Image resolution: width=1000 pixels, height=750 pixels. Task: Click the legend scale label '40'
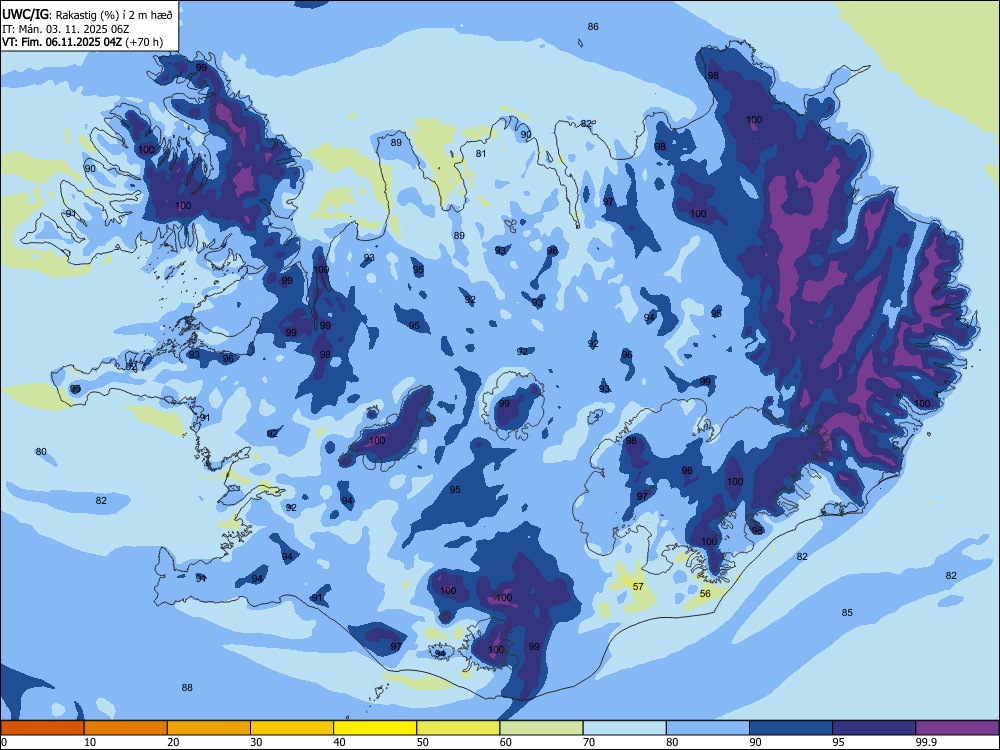(x=339, y=742)
